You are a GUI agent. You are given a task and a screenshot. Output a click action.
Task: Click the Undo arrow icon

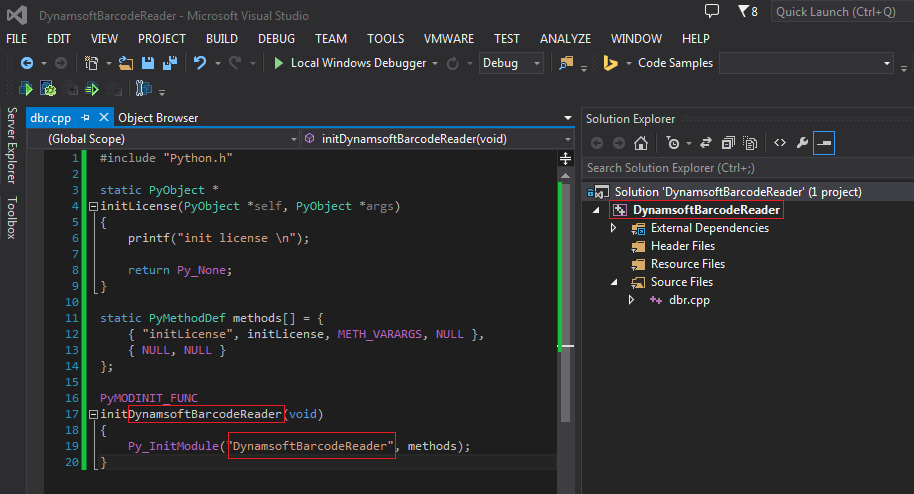pyautogui.click(x=201, y=63)
